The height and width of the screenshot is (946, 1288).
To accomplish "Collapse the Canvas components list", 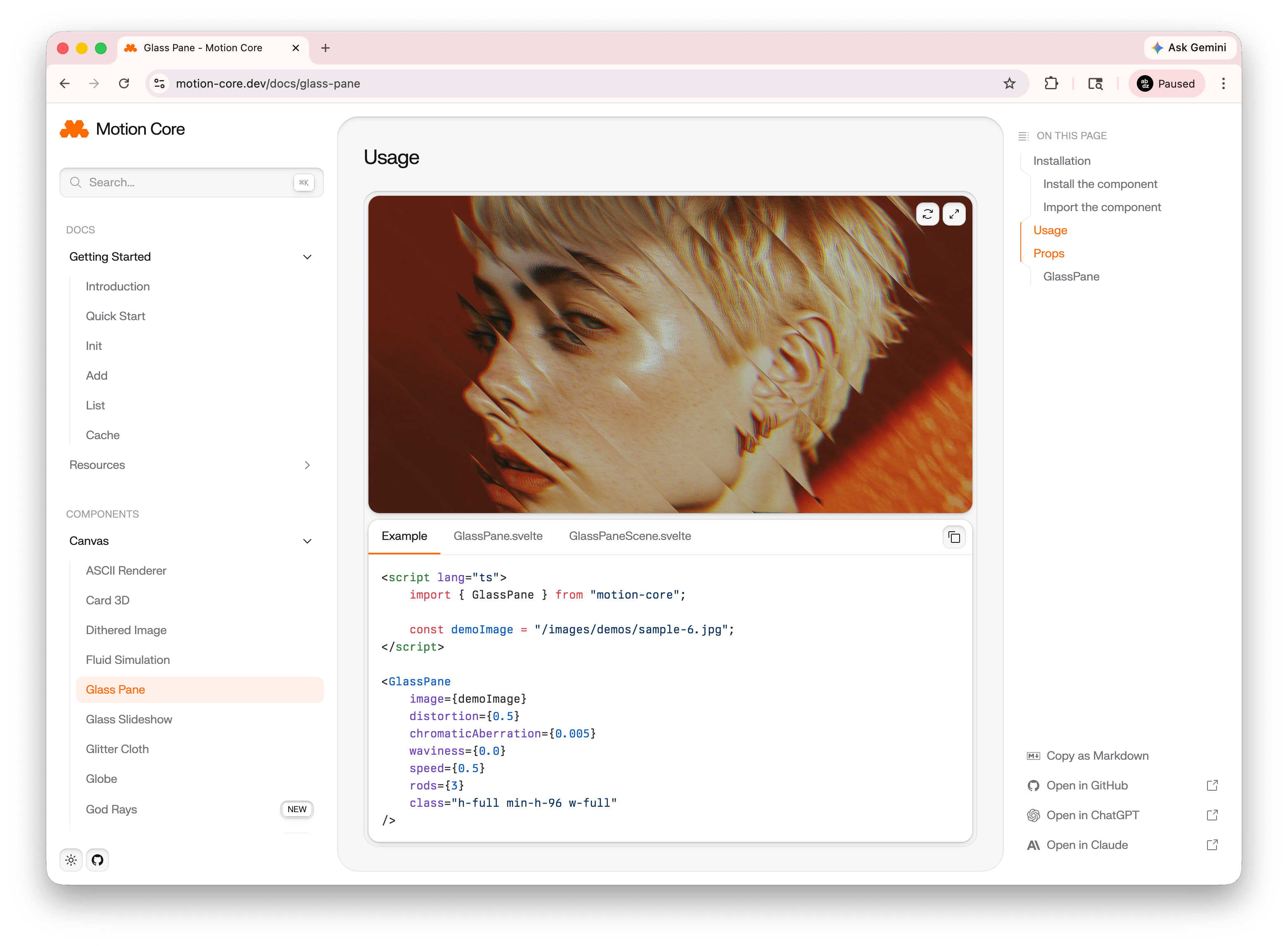I will point(307,541).
